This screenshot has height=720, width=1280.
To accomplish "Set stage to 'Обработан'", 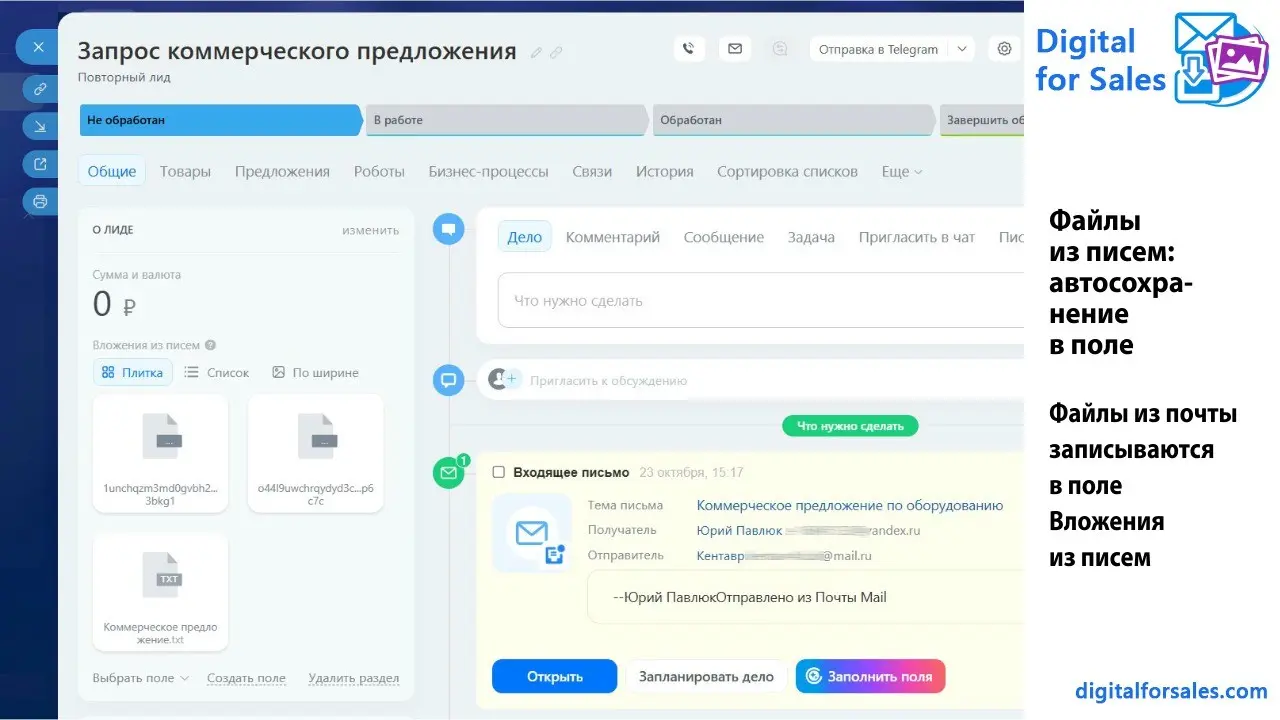I will click(x=794, y=120).
